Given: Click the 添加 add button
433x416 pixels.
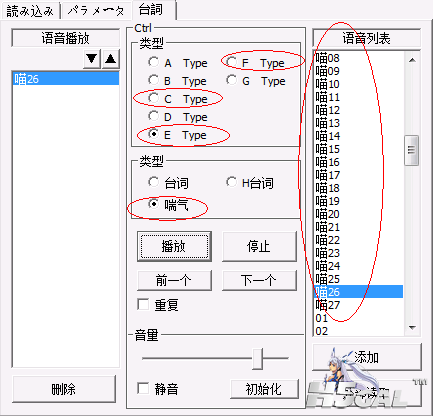Looking at the screenshot, I should coord(367,357).
